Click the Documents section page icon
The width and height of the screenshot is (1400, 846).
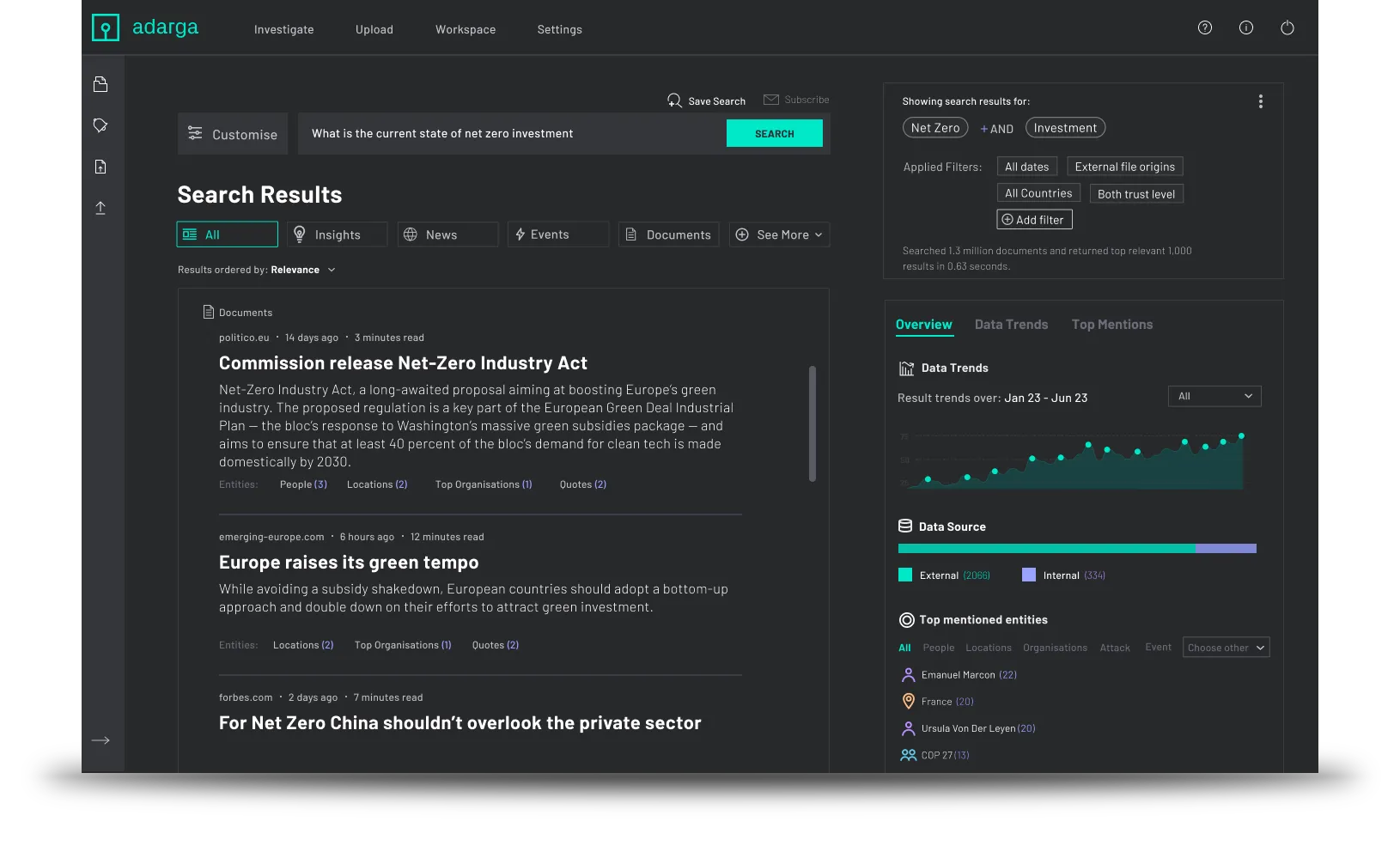(208, 312)
